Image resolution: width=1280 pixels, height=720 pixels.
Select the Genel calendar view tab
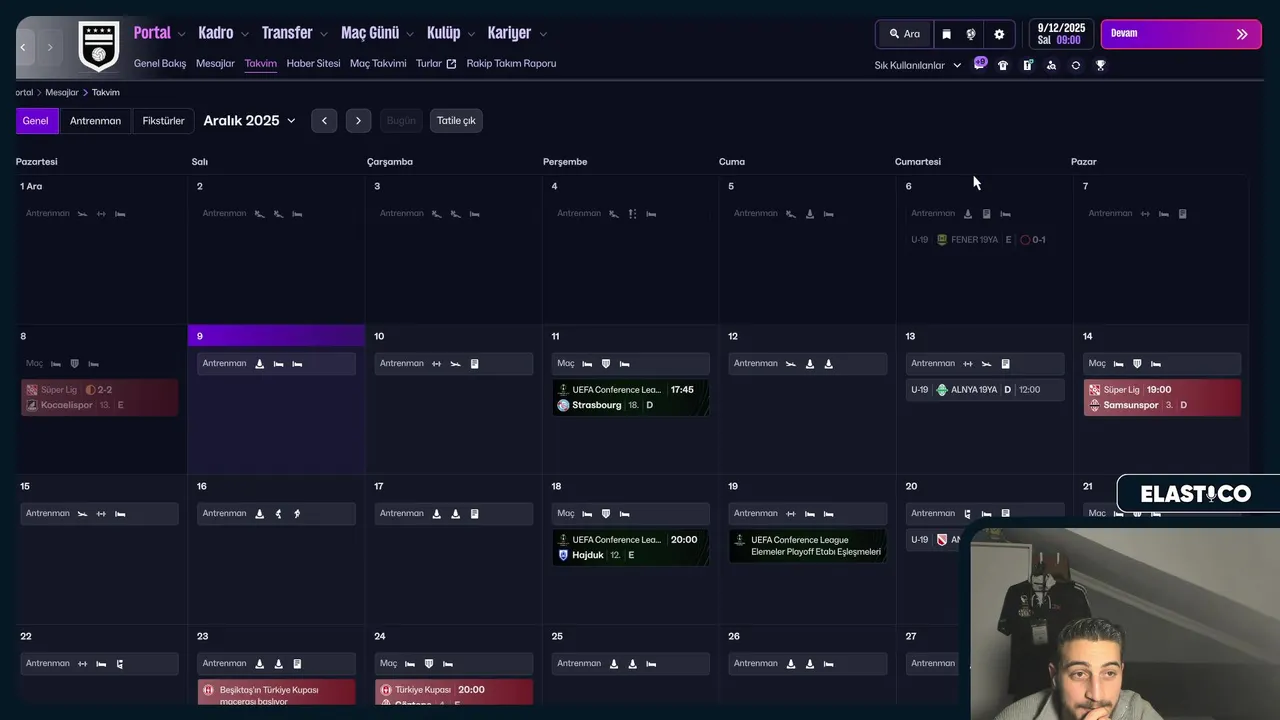tap(36, 121)
